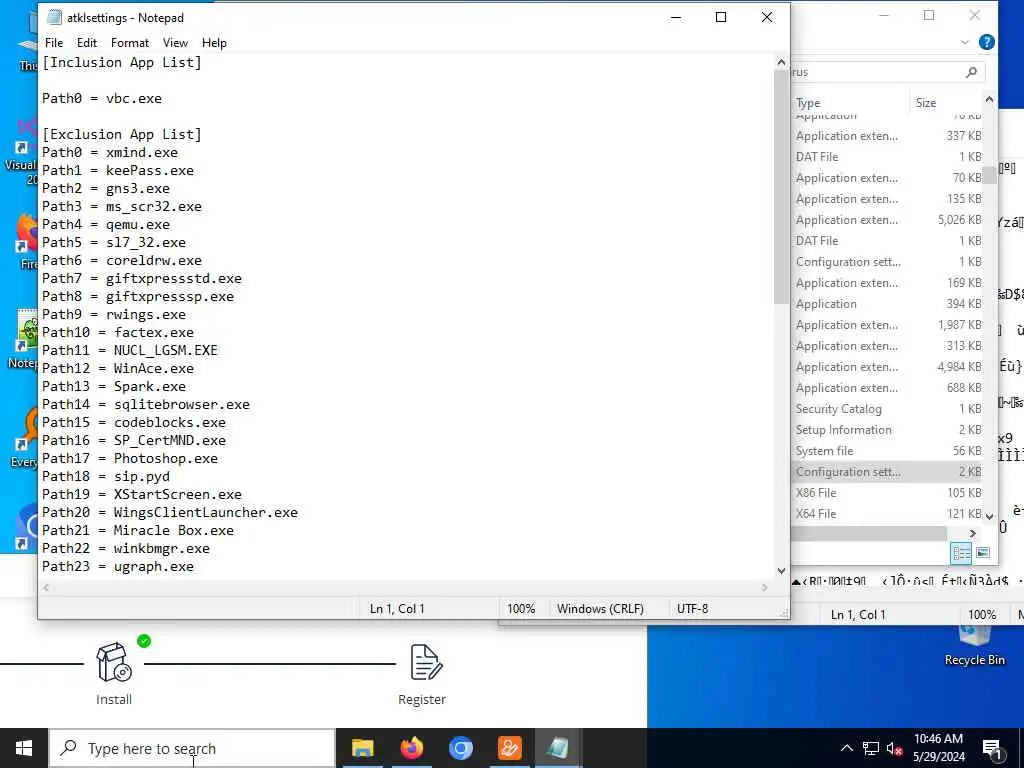
Task: Switch Explorer to details view icon
Action: click(961, 553)
